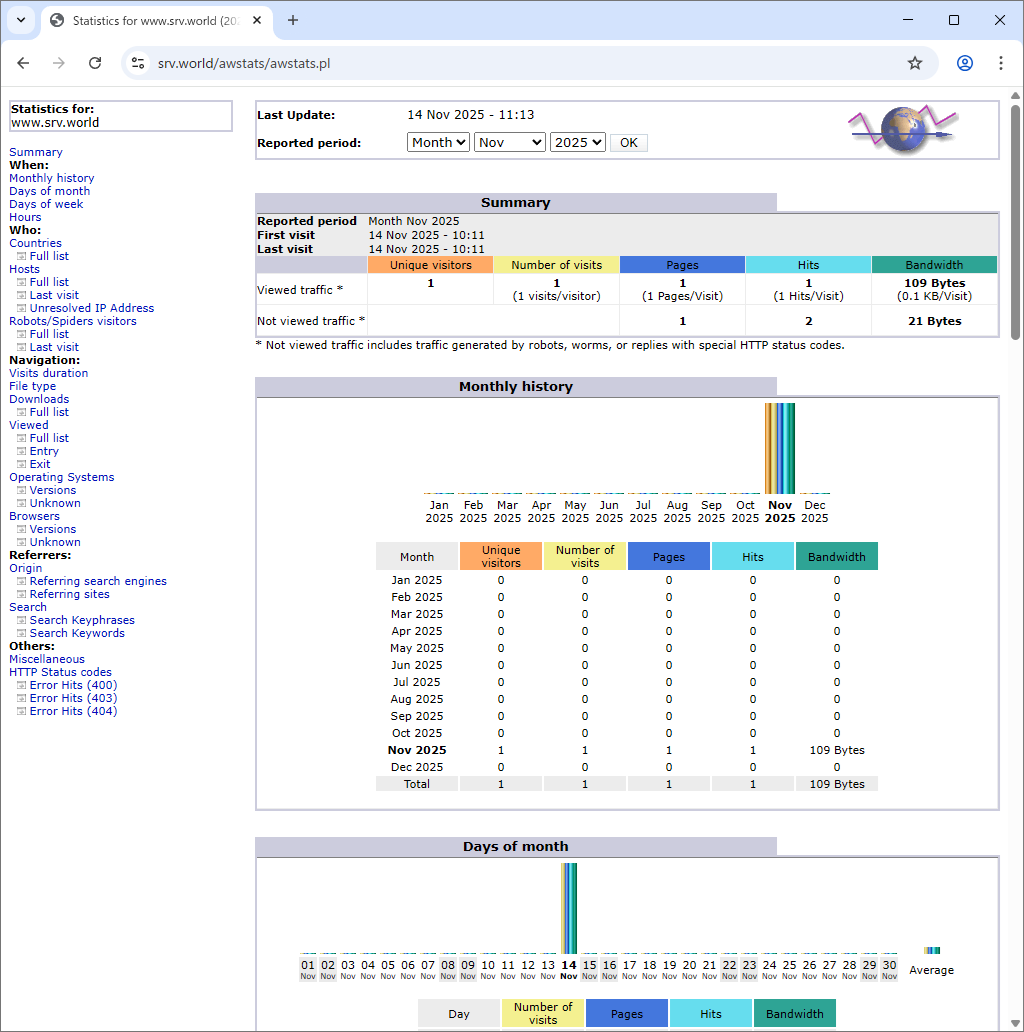Click icon beside Referring sites
This screenshot has height=1032, width=1024.
pos(22,594)
